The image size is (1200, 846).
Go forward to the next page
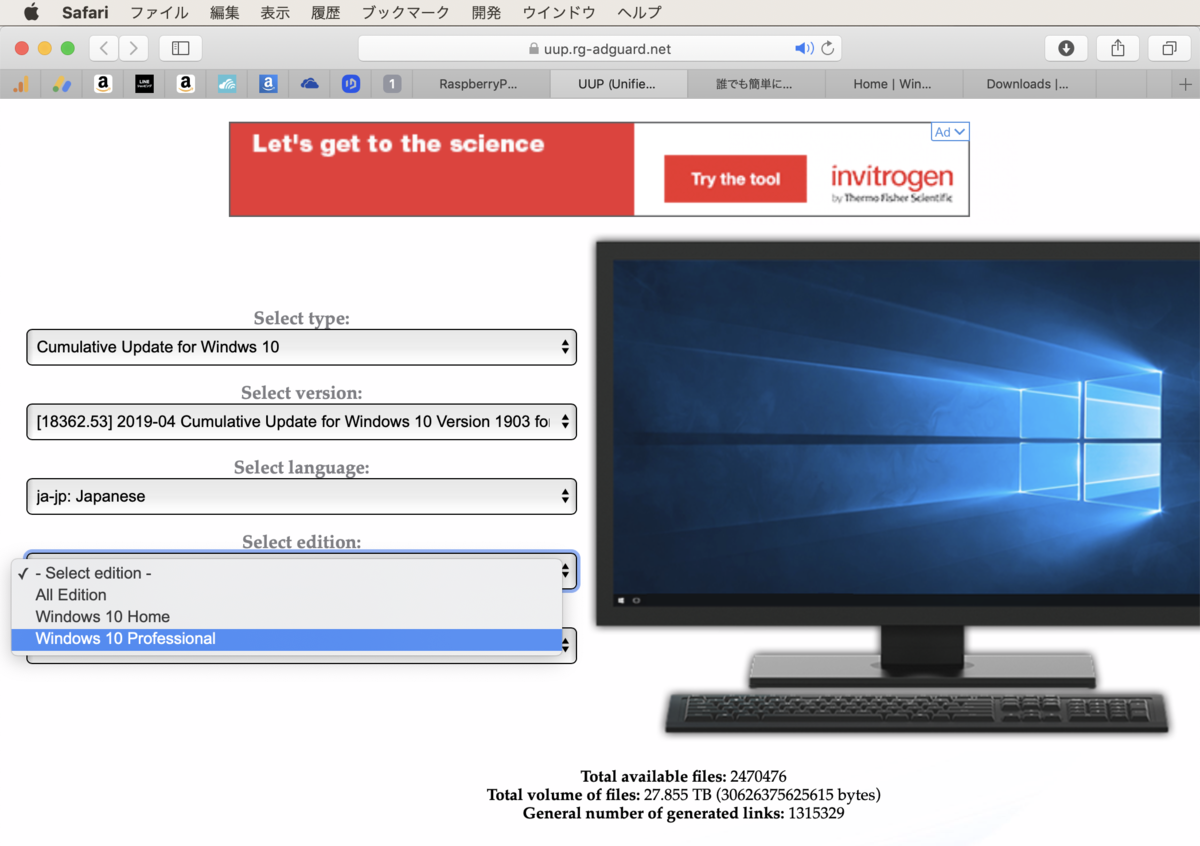pyautogui.click(x=133, y=48)
